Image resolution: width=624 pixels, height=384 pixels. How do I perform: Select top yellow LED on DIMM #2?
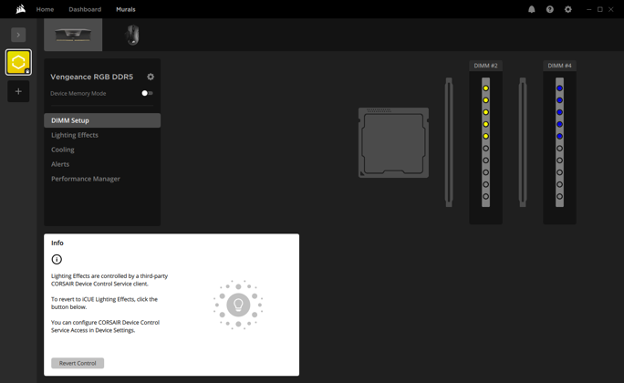[x=486, y=88]
